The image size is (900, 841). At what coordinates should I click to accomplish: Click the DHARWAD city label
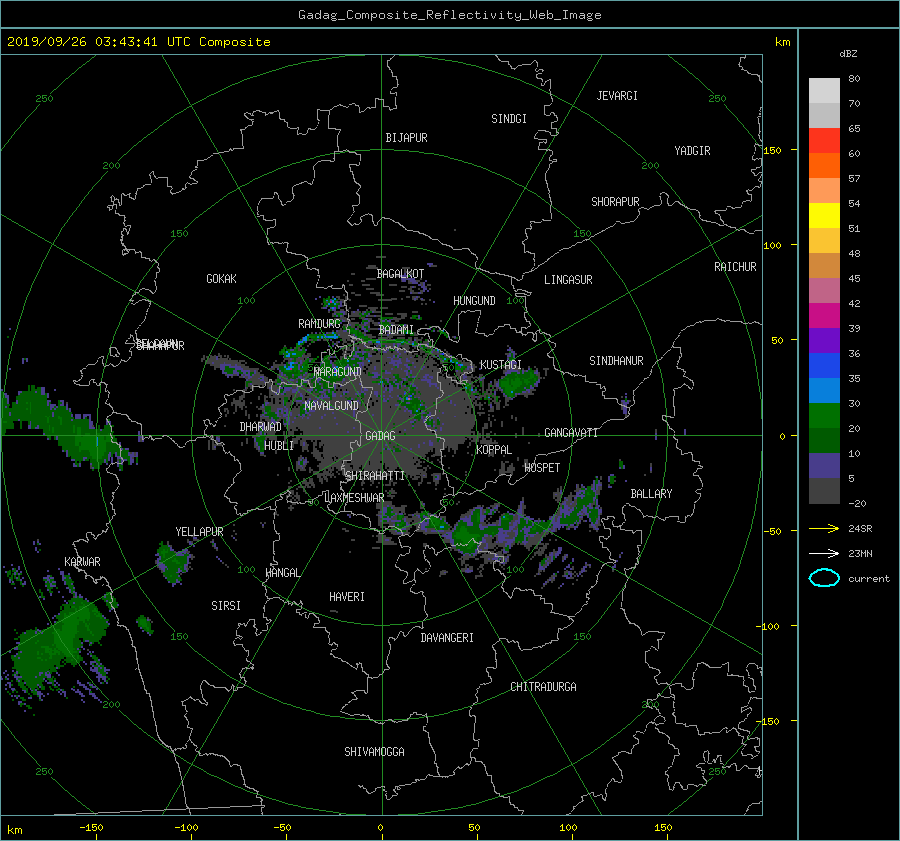point(260,427)
